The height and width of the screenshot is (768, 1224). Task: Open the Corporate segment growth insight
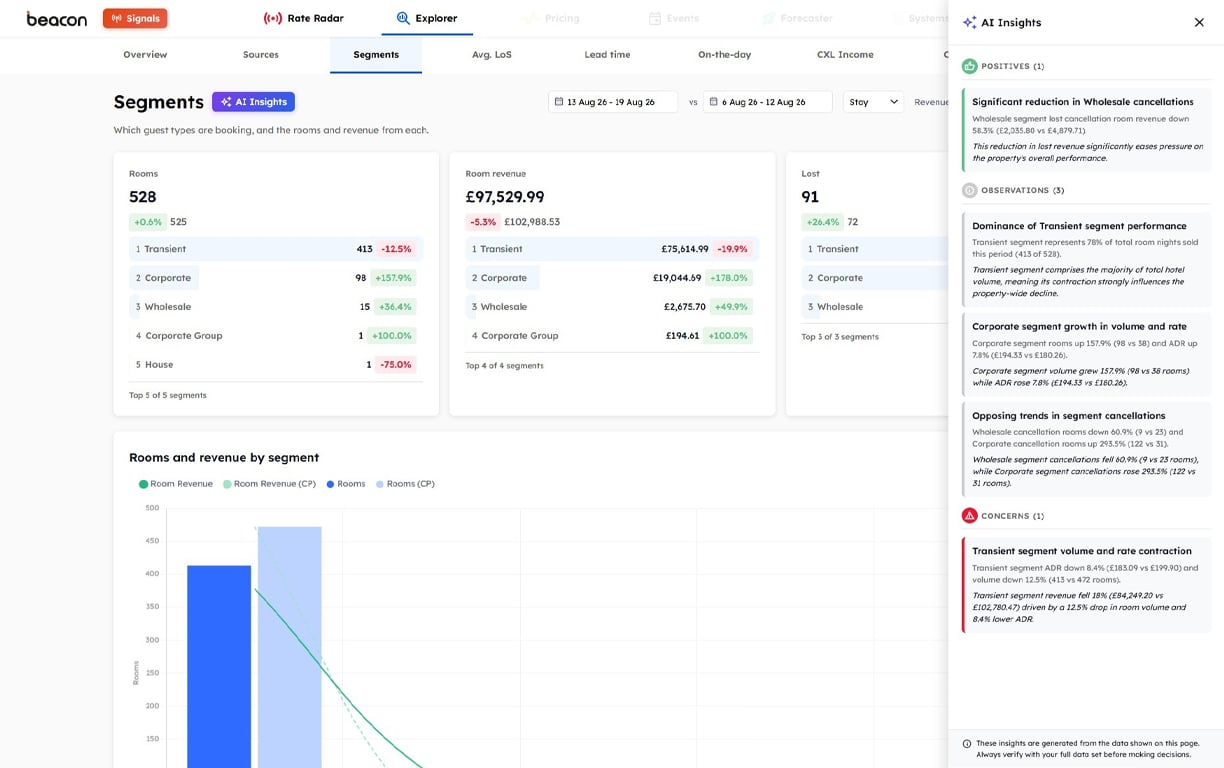[1087, 354]
